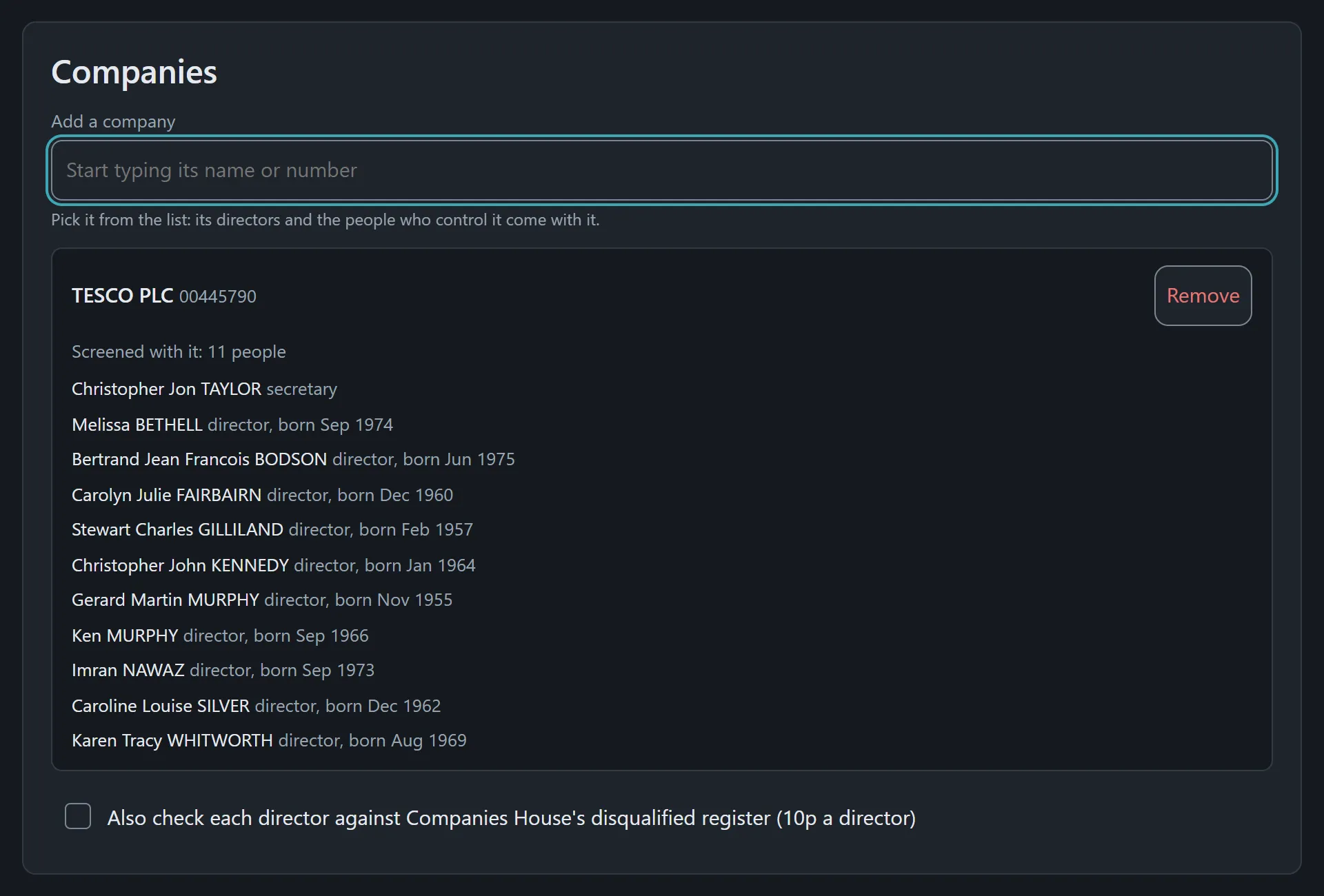Click Imran NAWAZ director row

pos(223,670)
